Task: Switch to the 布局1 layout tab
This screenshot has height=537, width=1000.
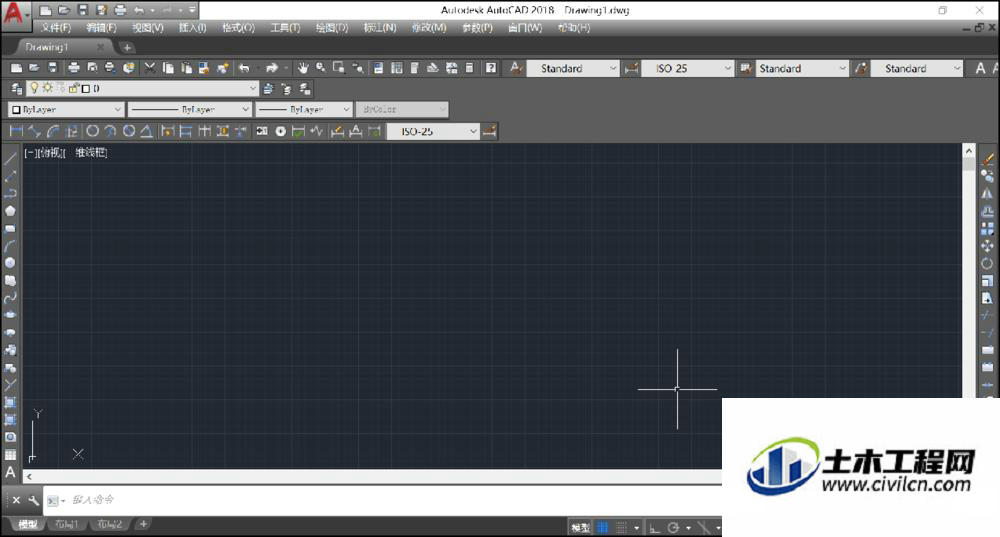Action: [x=66, y=524]
